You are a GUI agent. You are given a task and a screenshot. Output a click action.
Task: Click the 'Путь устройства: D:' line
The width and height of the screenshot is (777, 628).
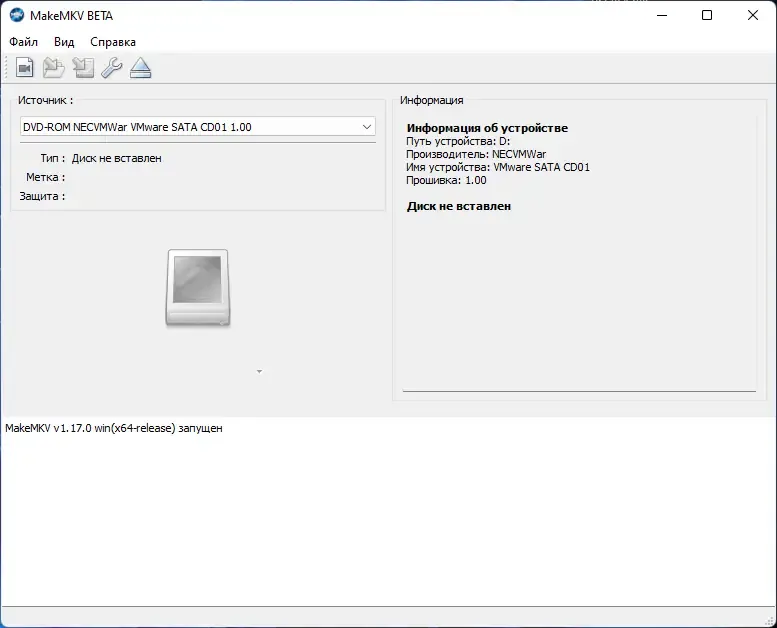(x=458, y=141)
